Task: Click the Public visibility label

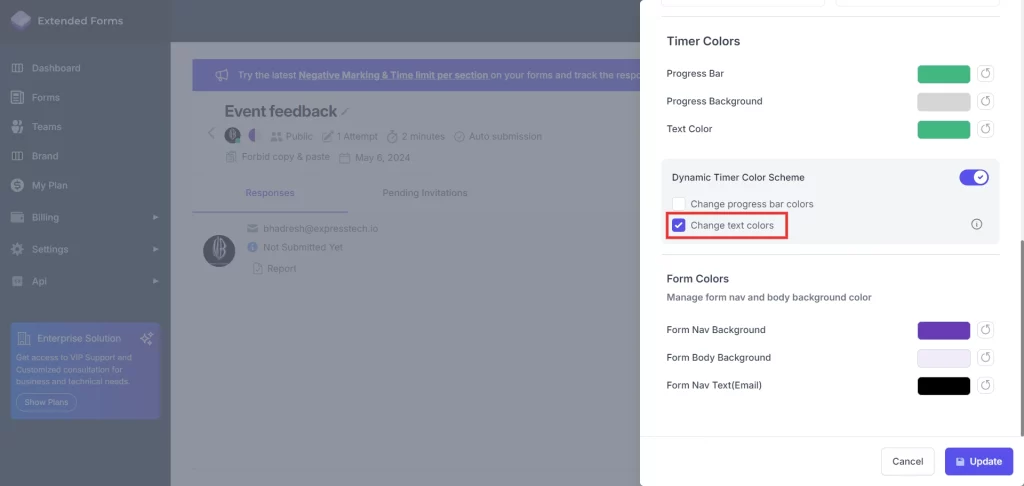Action: pos(299,137)
